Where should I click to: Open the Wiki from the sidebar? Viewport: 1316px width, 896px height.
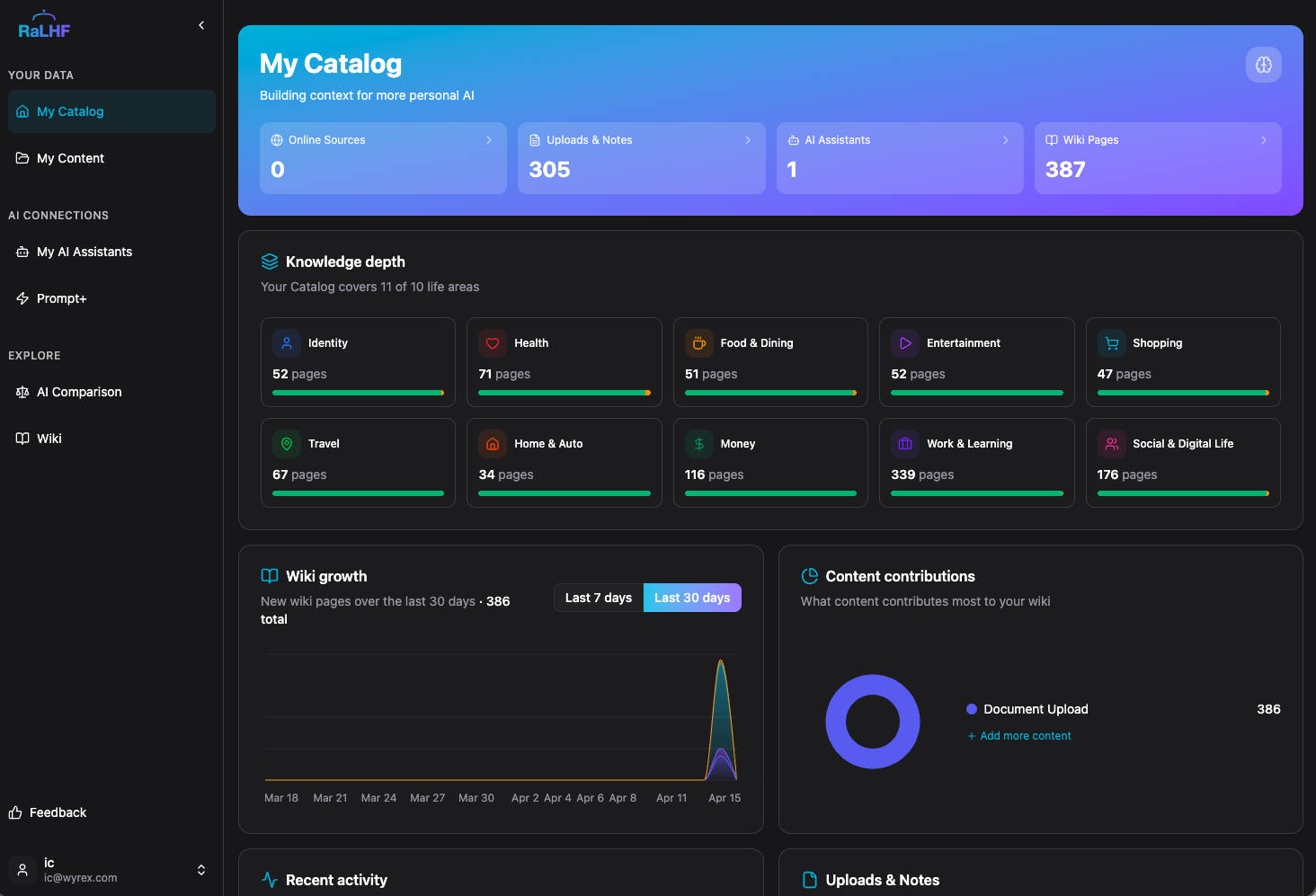48,438
